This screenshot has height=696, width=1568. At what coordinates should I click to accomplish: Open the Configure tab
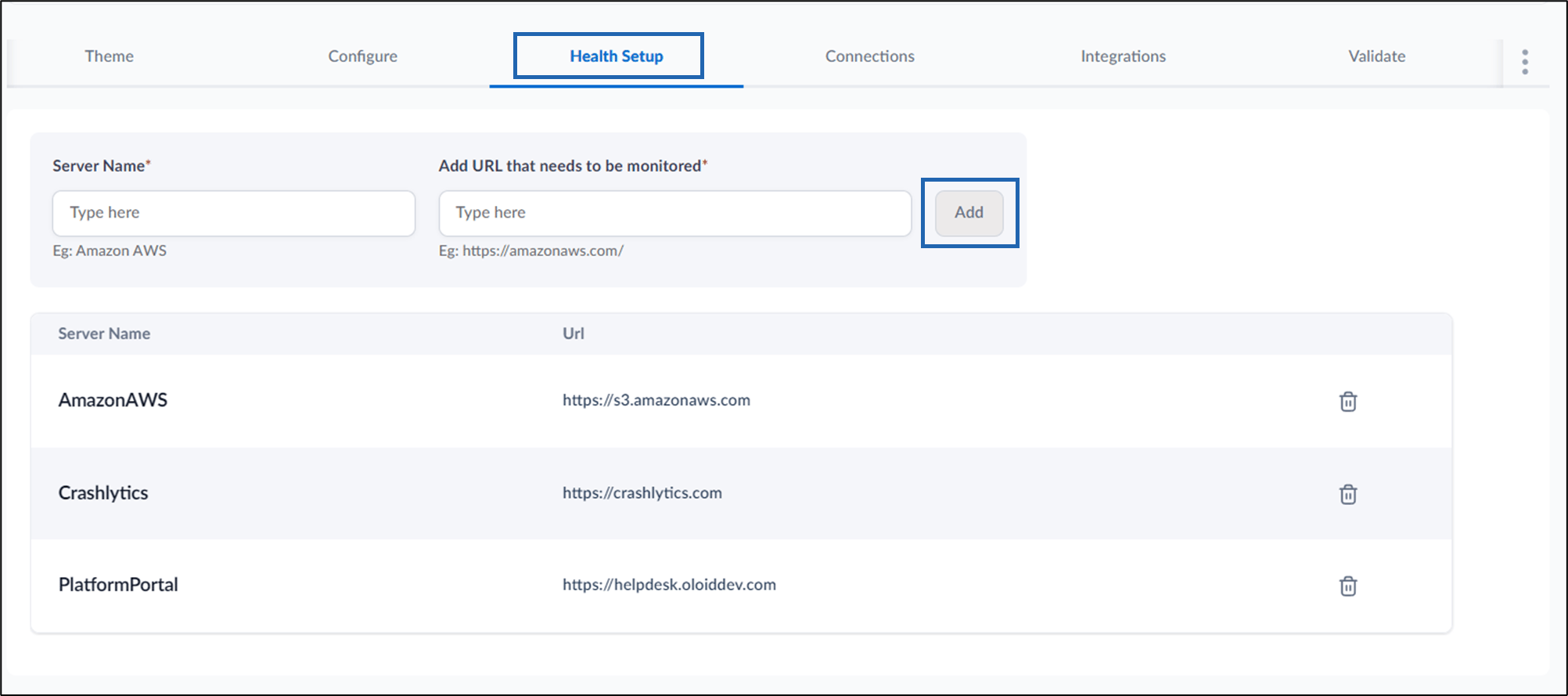tap(362, 56)
